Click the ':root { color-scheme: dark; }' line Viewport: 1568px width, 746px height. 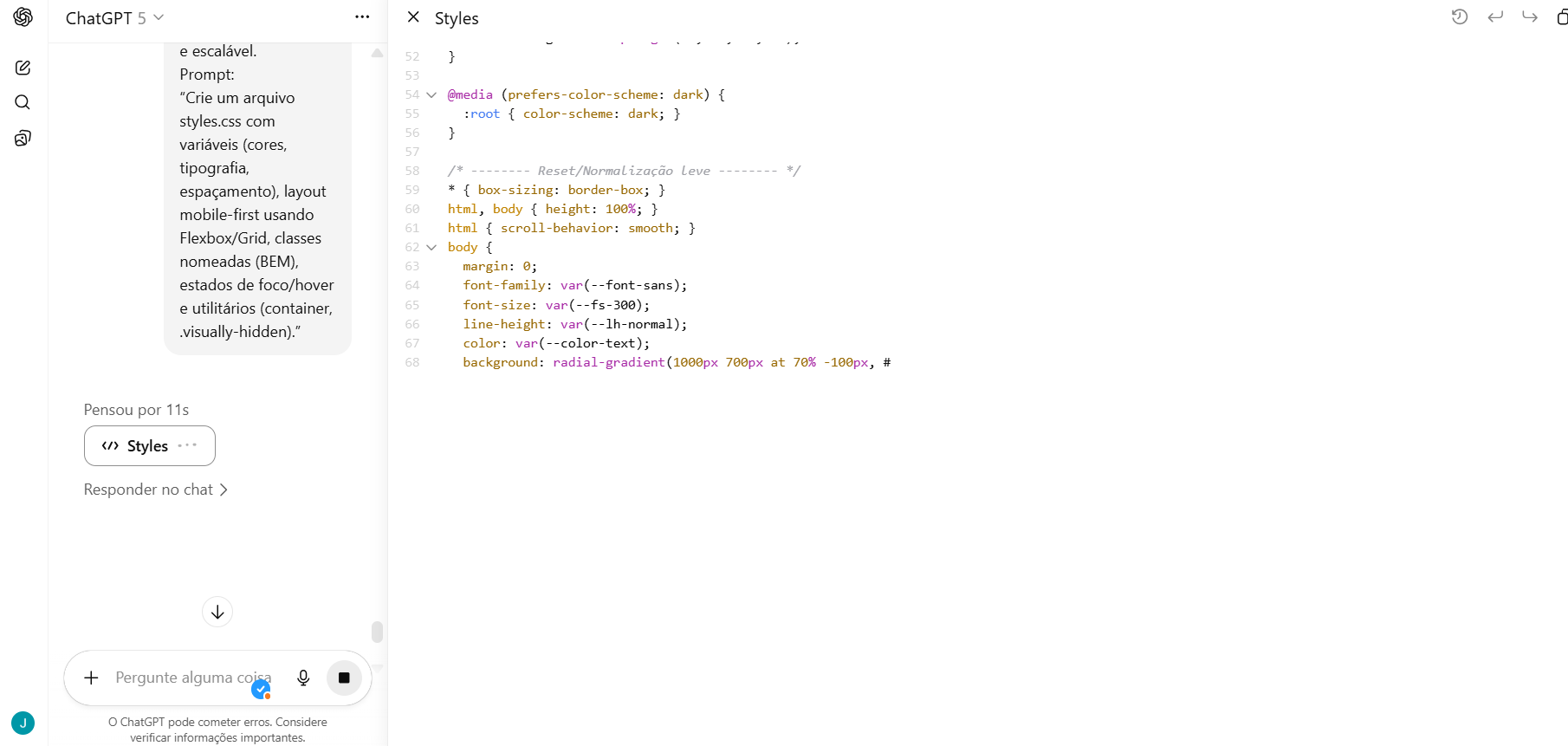572,114
